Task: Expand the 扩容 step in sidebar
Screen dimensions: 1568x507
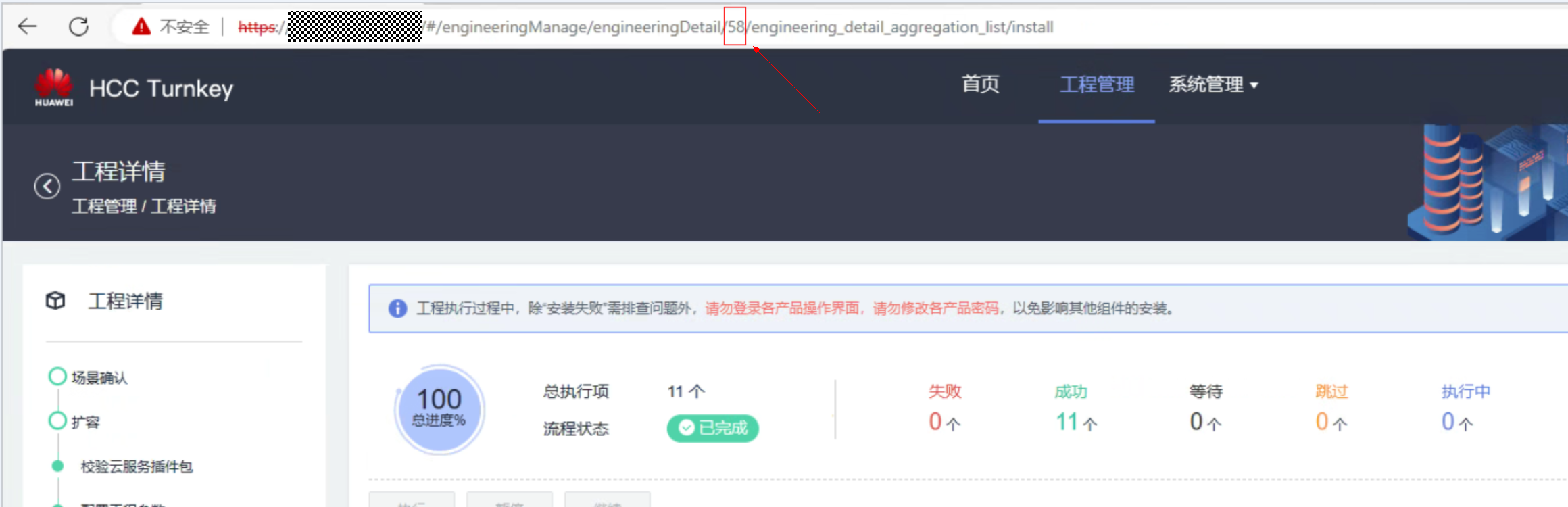Action: pos(85,422)
